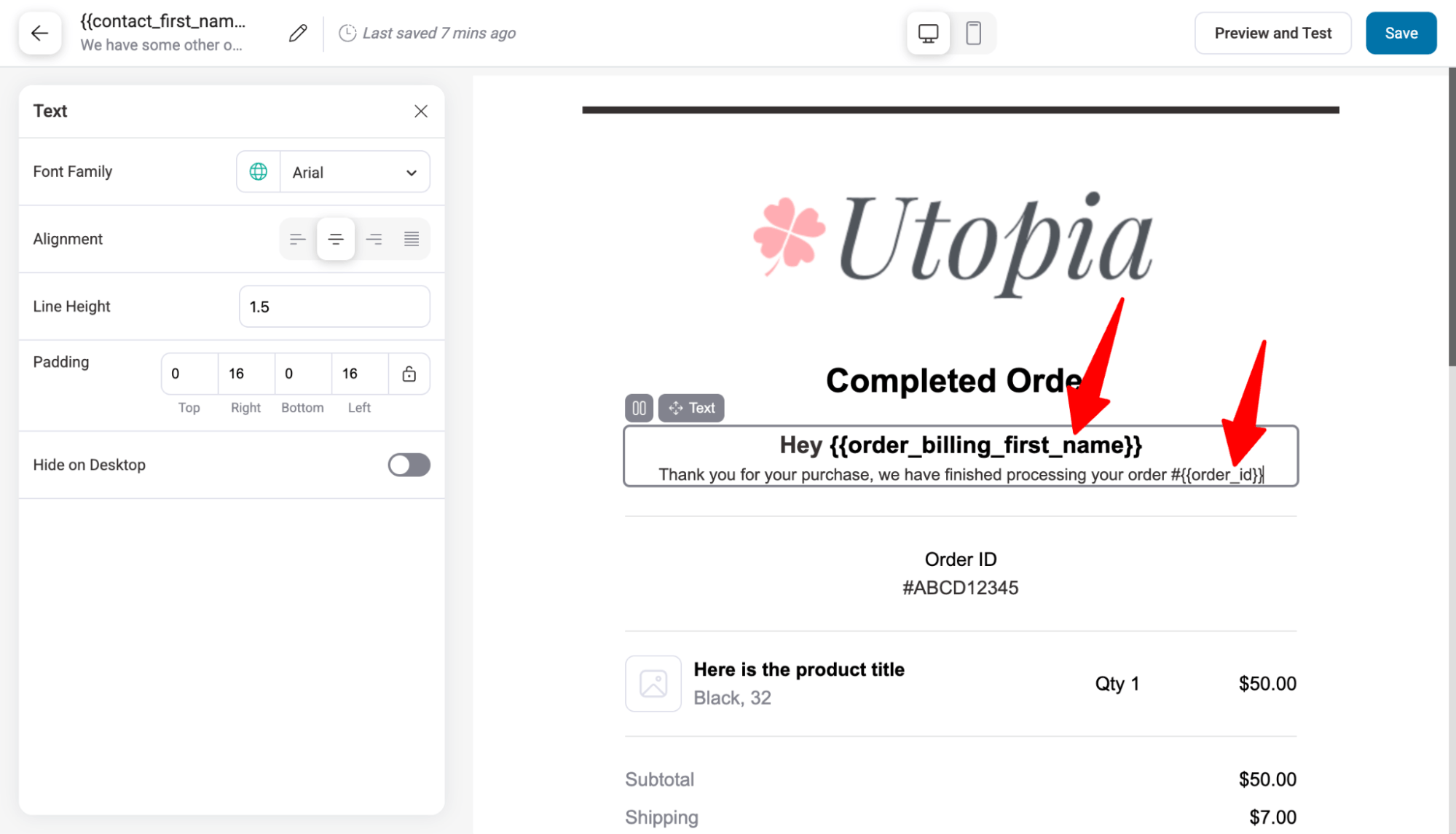Click the grid/layout block icon
1456x834 pixels.
pos(639,407)
